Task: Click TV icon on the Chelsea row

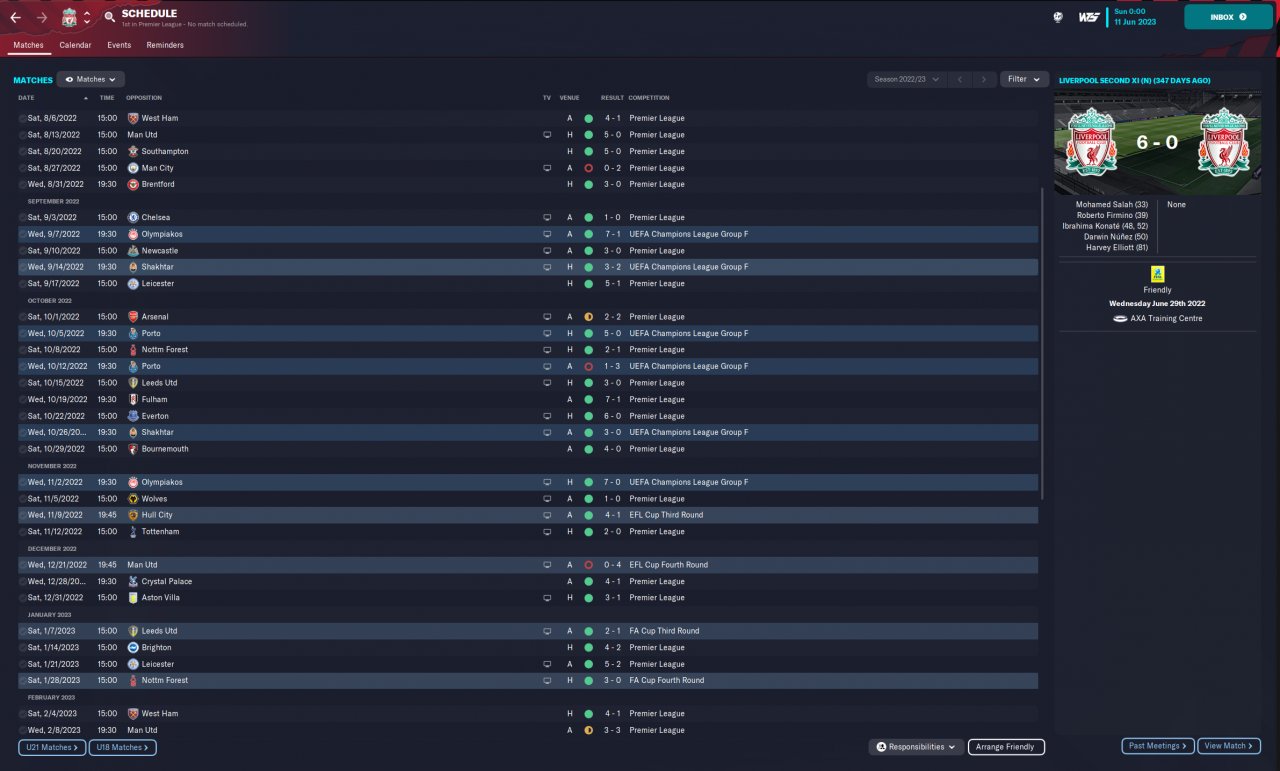Action: pyautogui.click(x=547, y=217)
